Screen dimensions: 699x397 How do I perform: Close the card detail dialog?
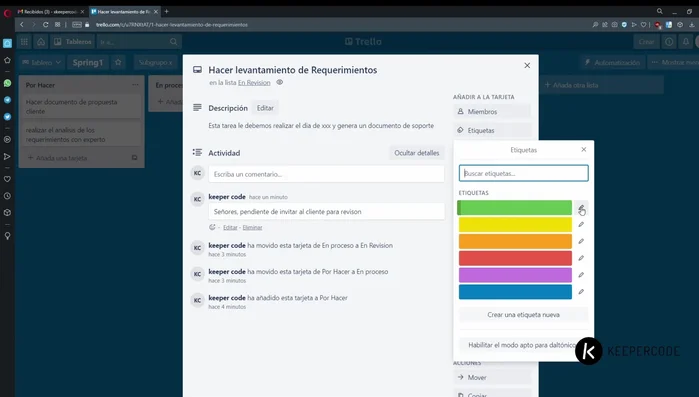pos(527,65)
